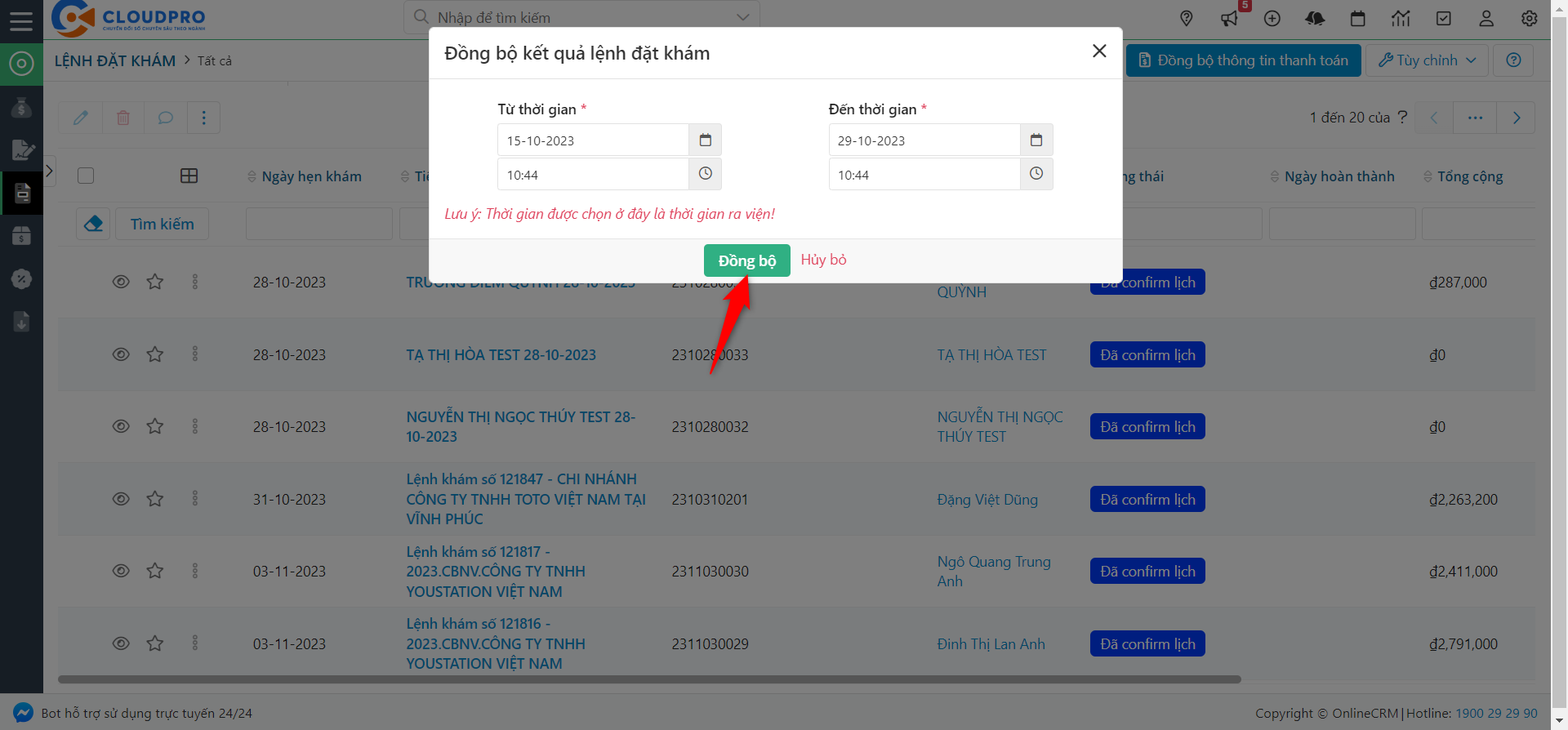1568x730 pixels.
Task: Open time picker clock for Từ thời gian
Action: [706, 174]
